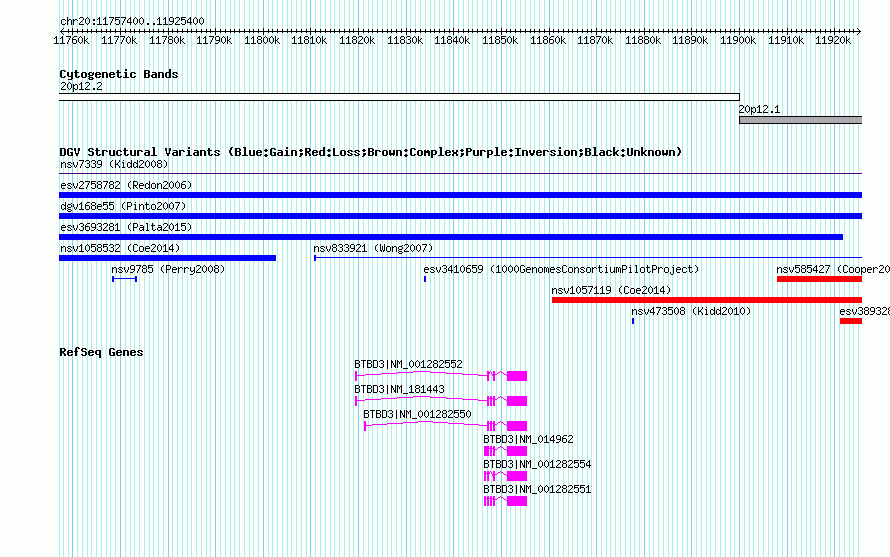Click the small nsv9785 blue bracket feature

[x=124, y=279]
